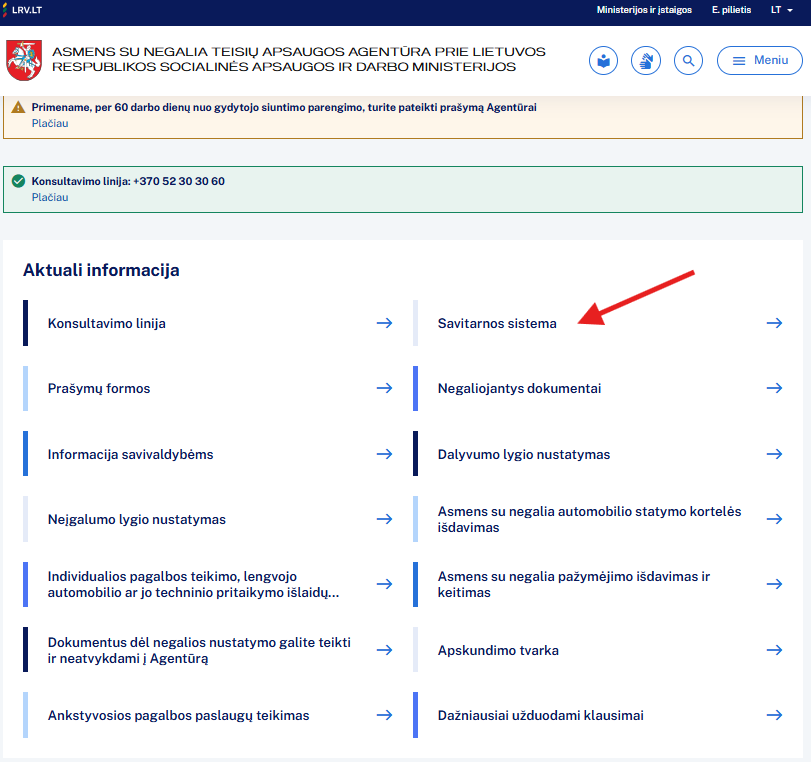
Task: Click arrow next to pažymėjimo išdavimas ir keitimas
Action: coord(774,584)
